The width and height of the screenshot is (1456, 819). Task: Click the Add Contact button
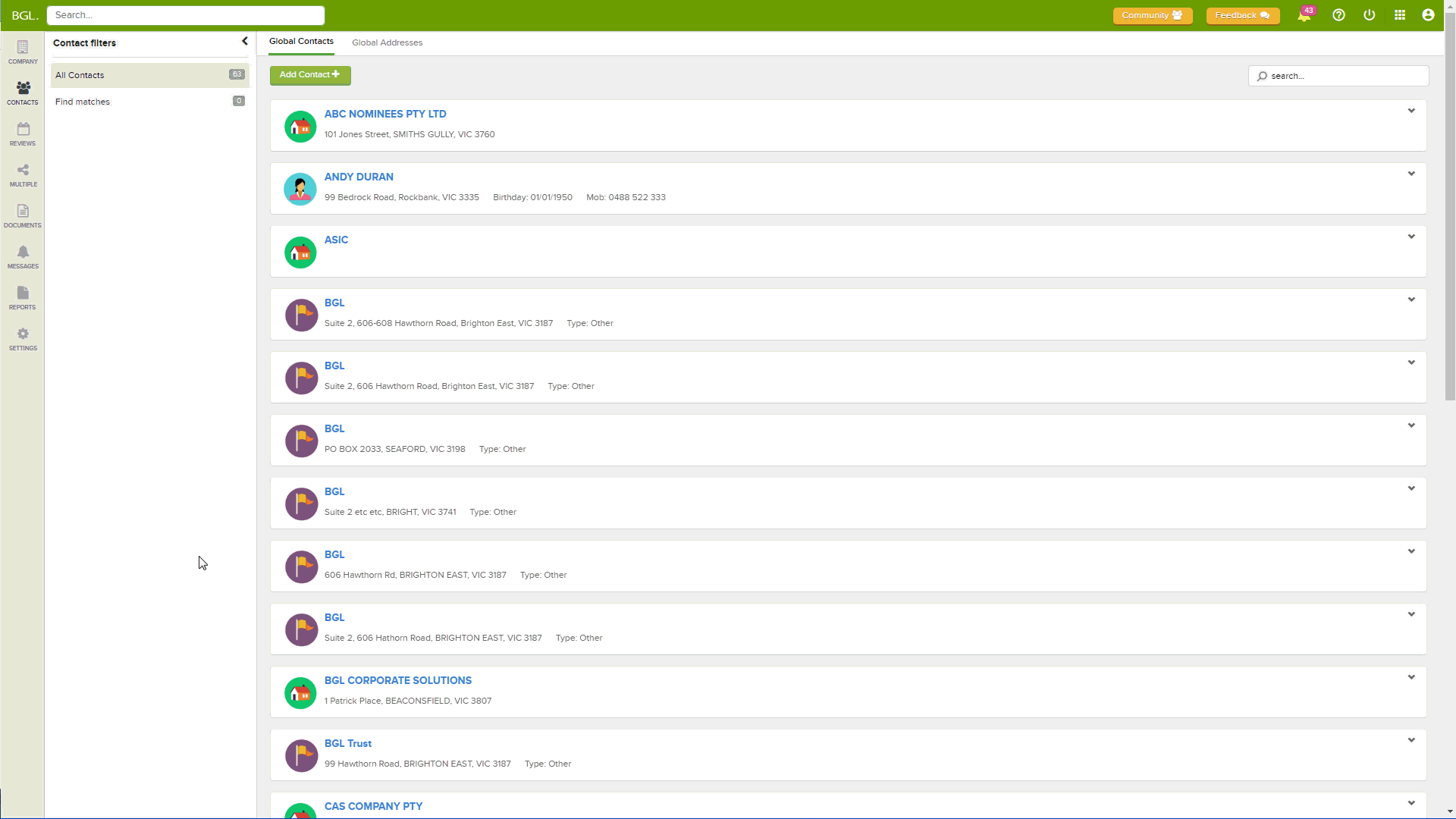click(x=310, y=75)
